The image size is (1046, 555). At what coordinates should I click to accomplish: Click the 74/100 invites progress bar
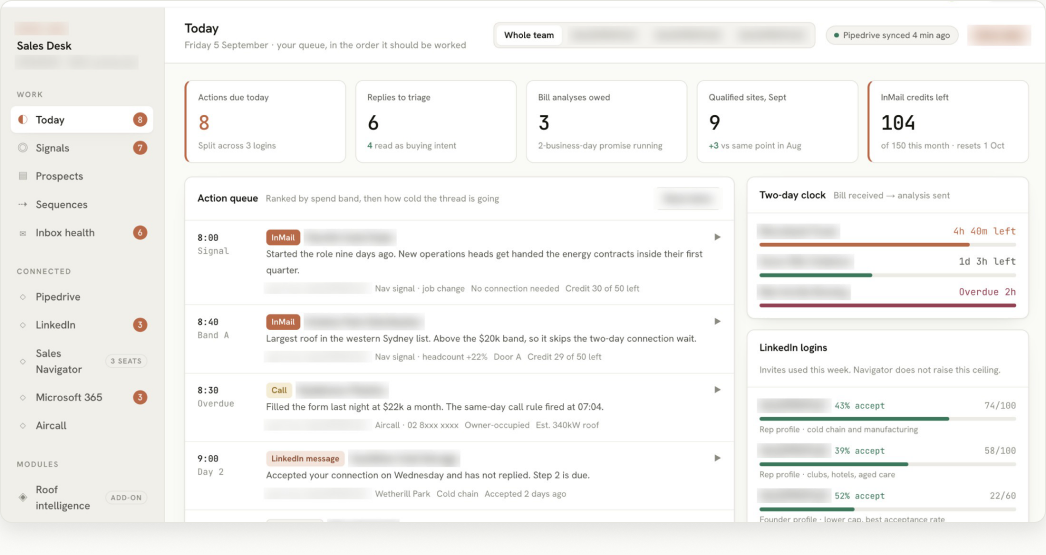[887, 419]
